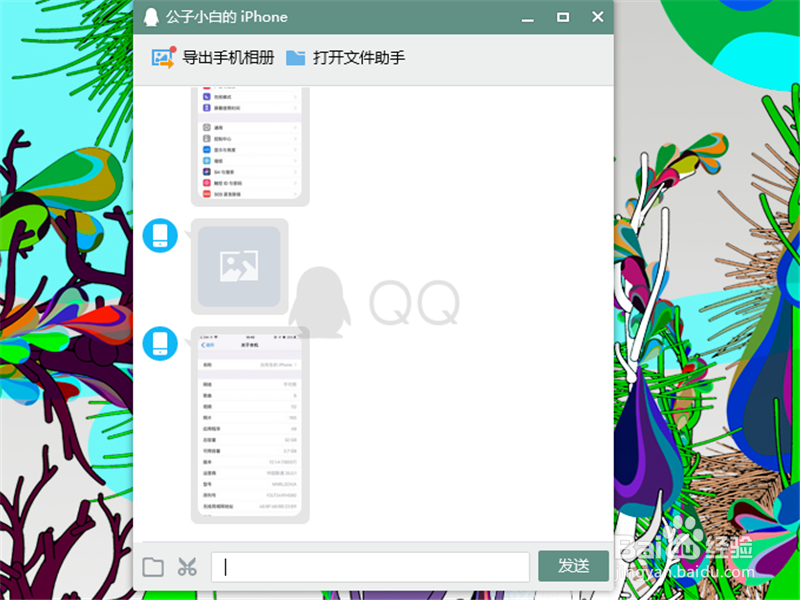
Task: Click phone avatar beside About phone screenshot
Action: pos(160,343)
